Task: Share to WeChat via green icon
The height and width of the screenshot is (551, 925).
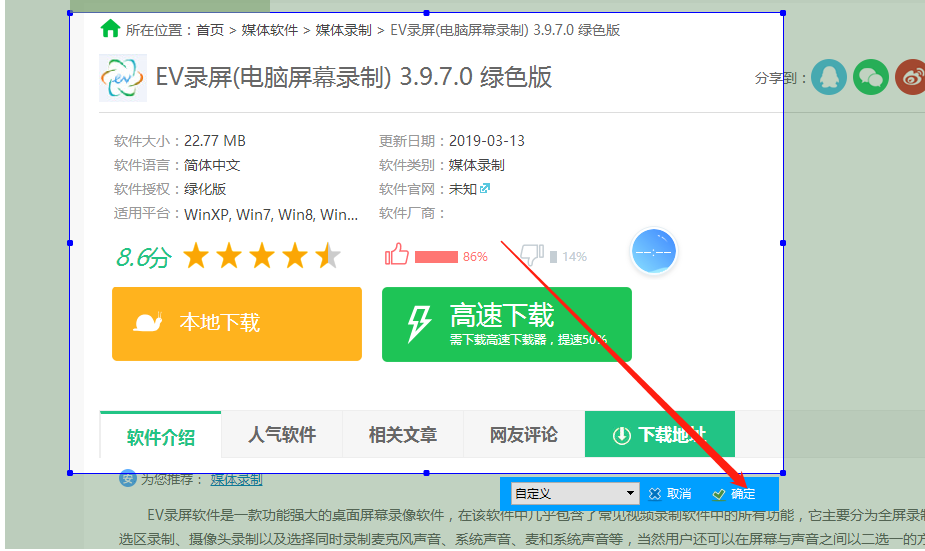Action: click(x=871, y=77)
